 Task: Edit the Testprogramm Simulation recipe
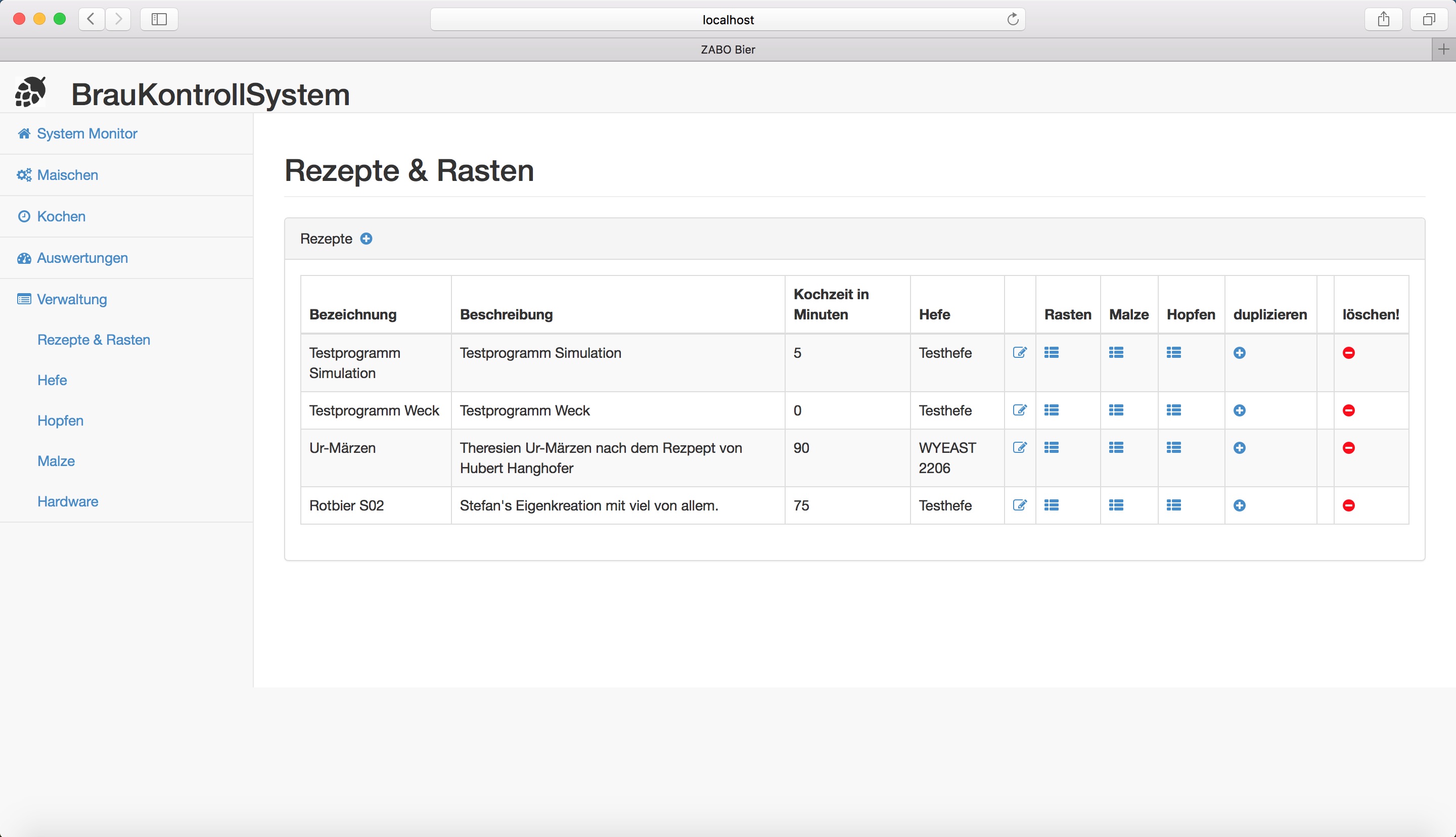[x=1020, y=352]
